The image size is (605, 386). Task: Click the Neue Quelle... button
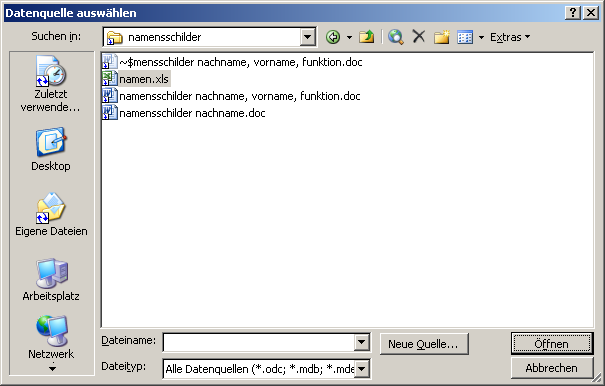pyautogui.click(x=424, y=344)
